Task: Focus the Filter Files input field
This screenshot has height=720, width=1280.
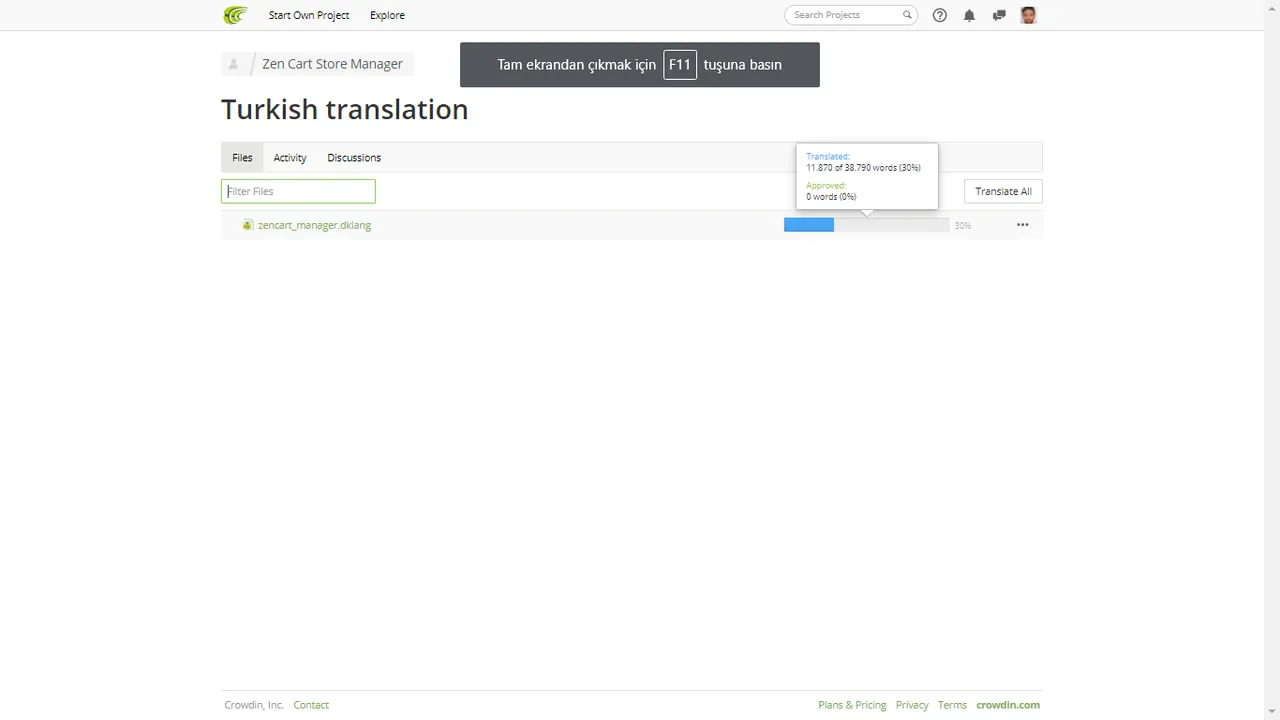Action: (x=298, y=191)
